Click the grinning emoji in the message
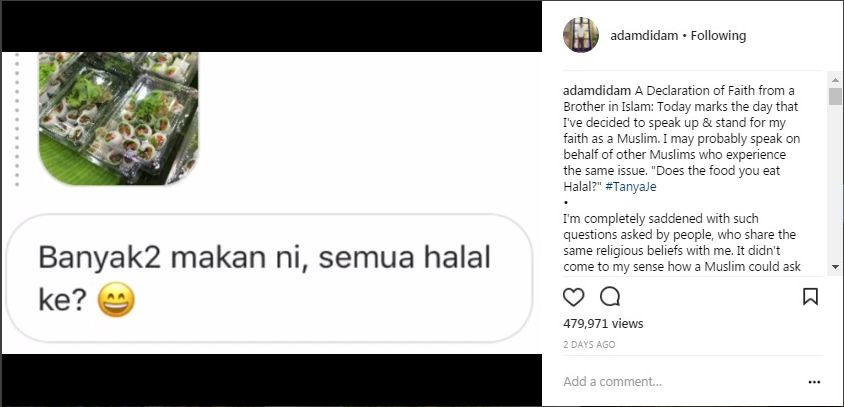Viewport: 844px width, 407px height. point(116,300)
